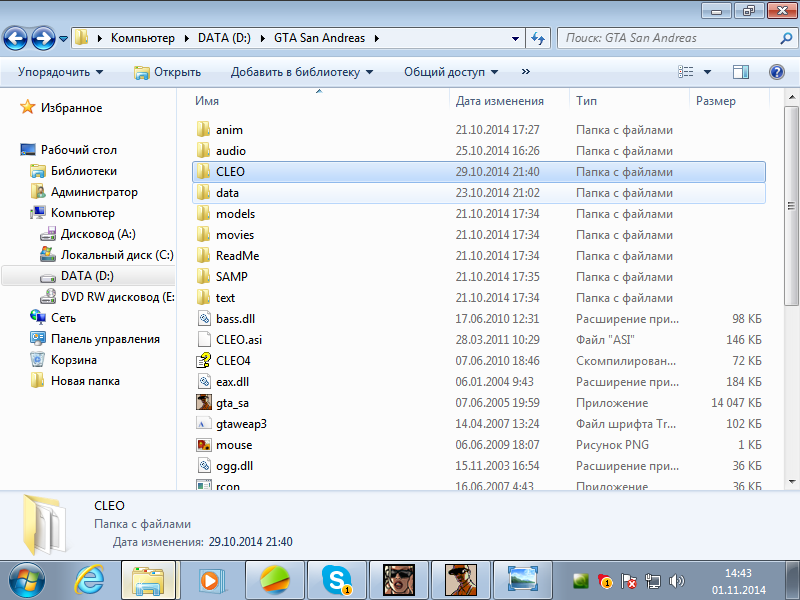Open Панель управления from navigation pane
Viewport: 800px width, 600px height.
pos(95,338)
